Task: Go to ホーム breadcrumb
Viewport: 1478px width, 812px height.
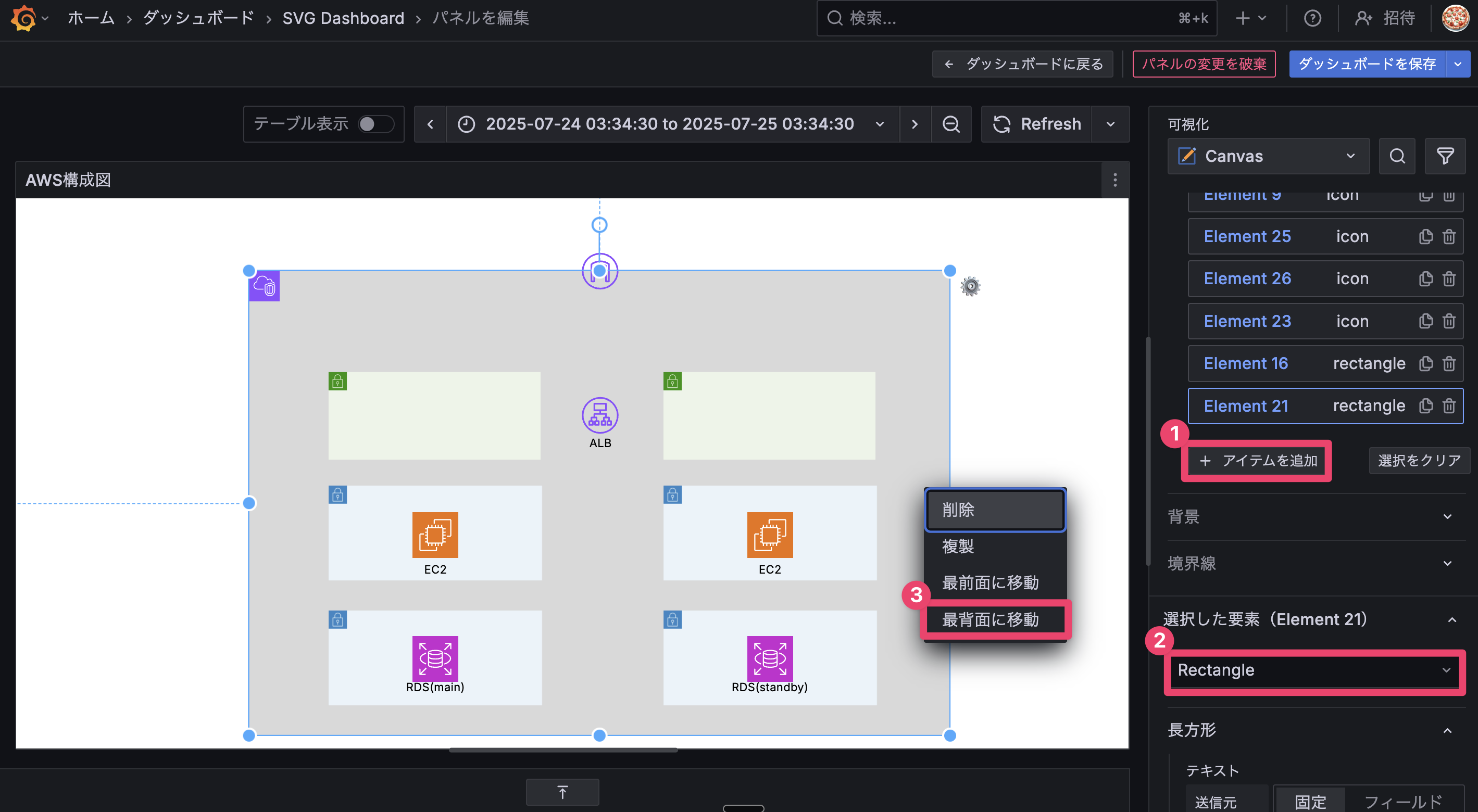Action: 91,18
